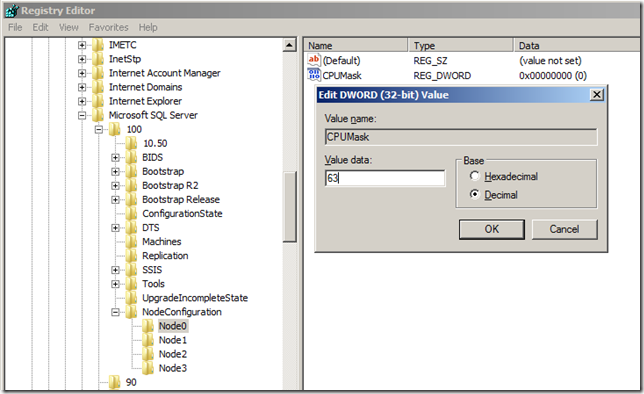Image resolution: width=644 pixels, height=394 pixels.
Task: Select the IMETC folder icon
Action: click(98, 45)
